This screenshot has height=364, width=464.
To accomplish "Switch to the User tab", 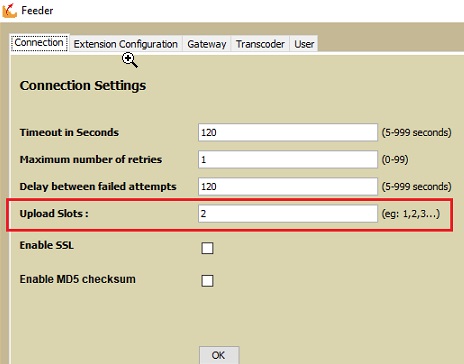I will coord(304,44).
